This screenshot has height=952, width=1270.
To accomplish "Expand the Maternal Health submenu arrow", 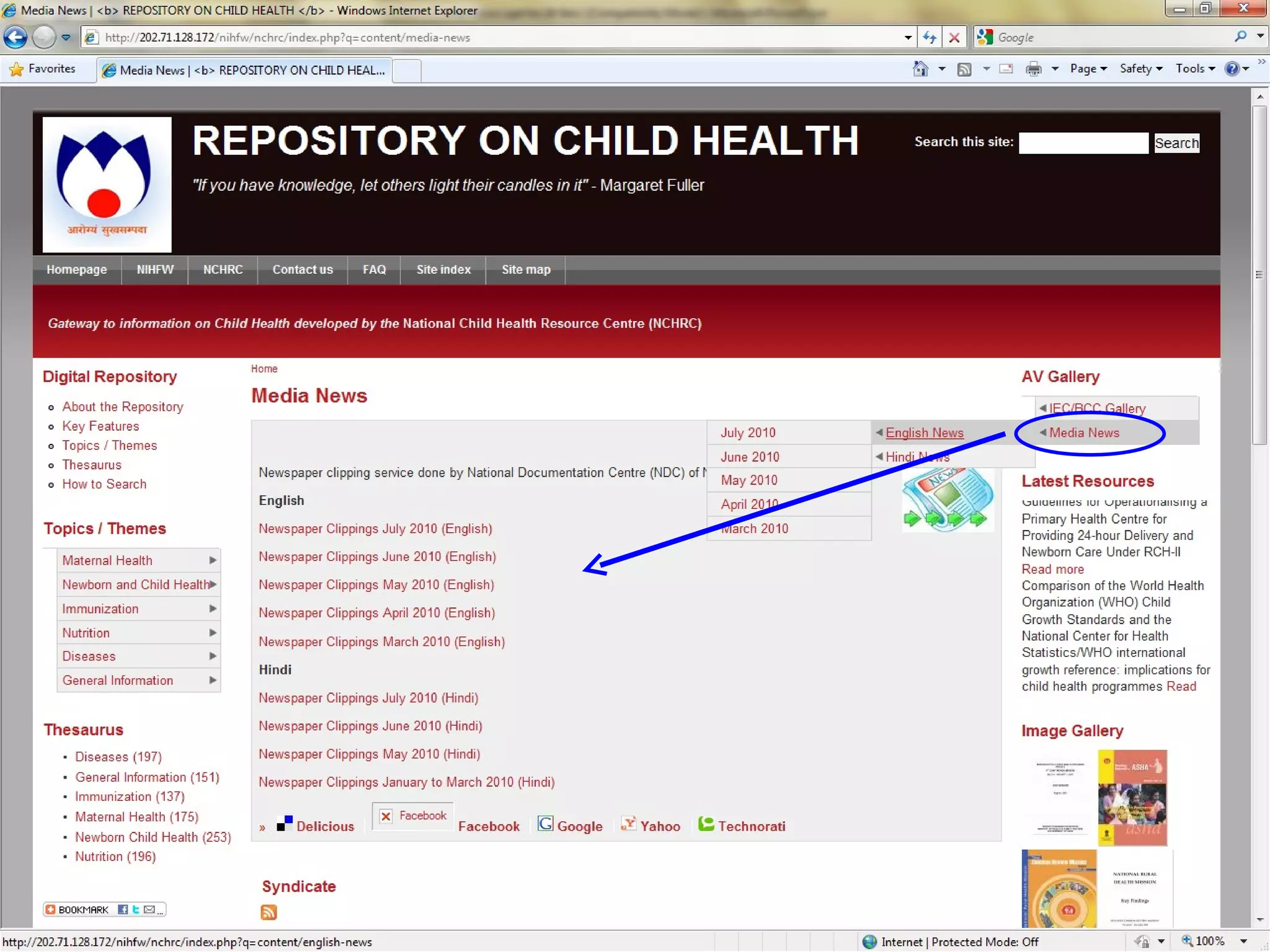I will point(213,560).
